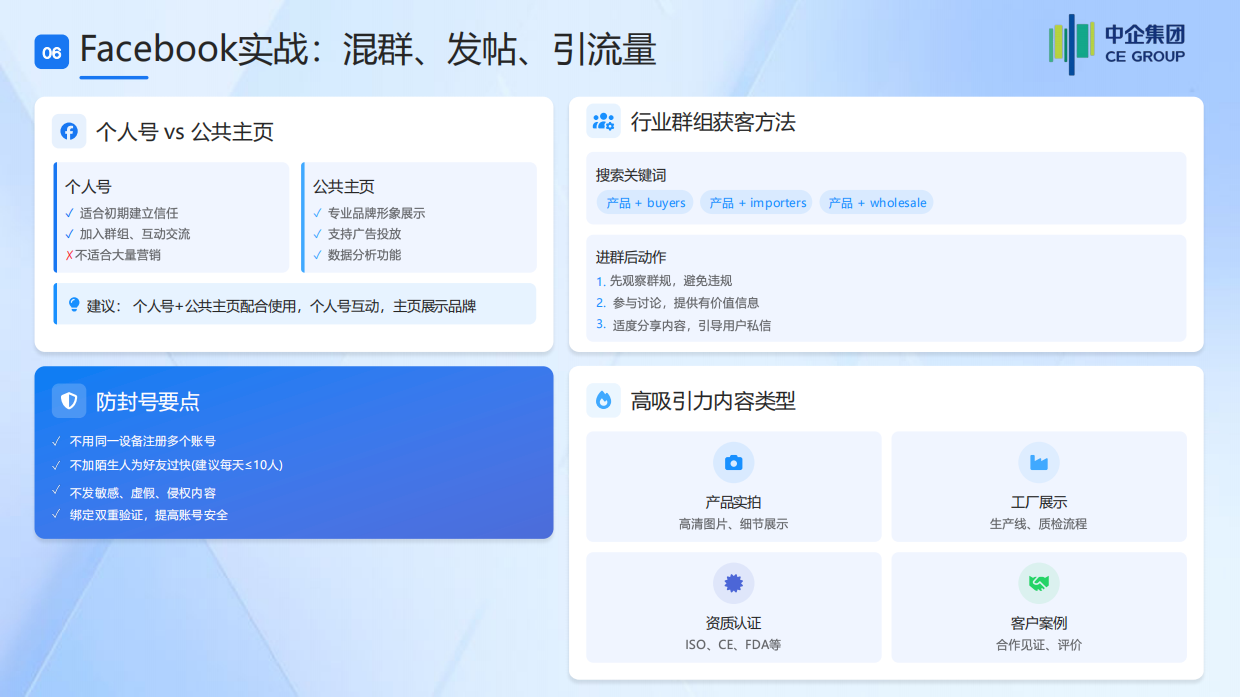The height and width of the screenshot is (697, 1240).
Task: Select the 产品 + buyers keyword tag
Action: 646,202
